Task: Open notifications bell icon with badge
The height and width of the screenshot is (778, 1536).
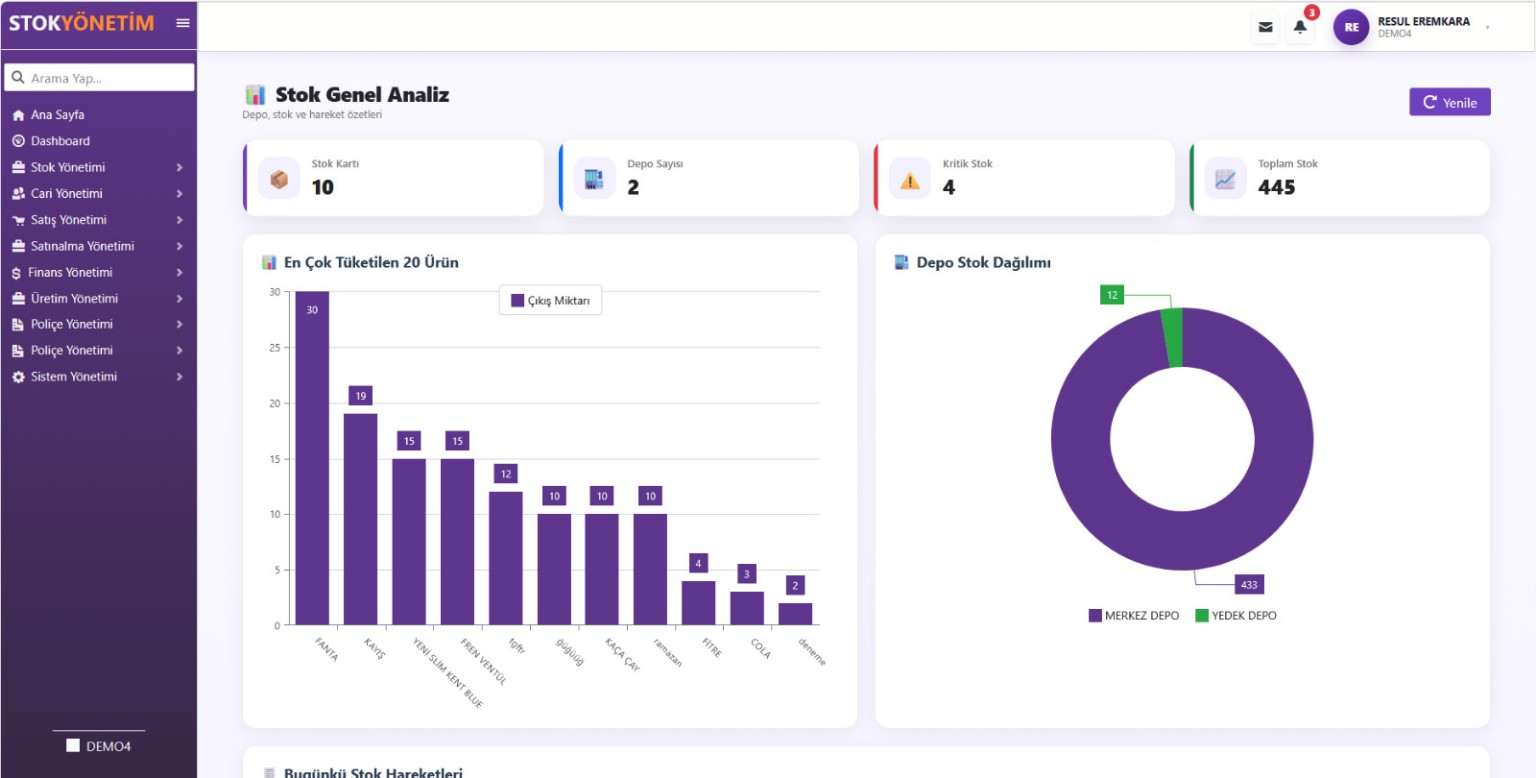Action: click(1300, 27)
